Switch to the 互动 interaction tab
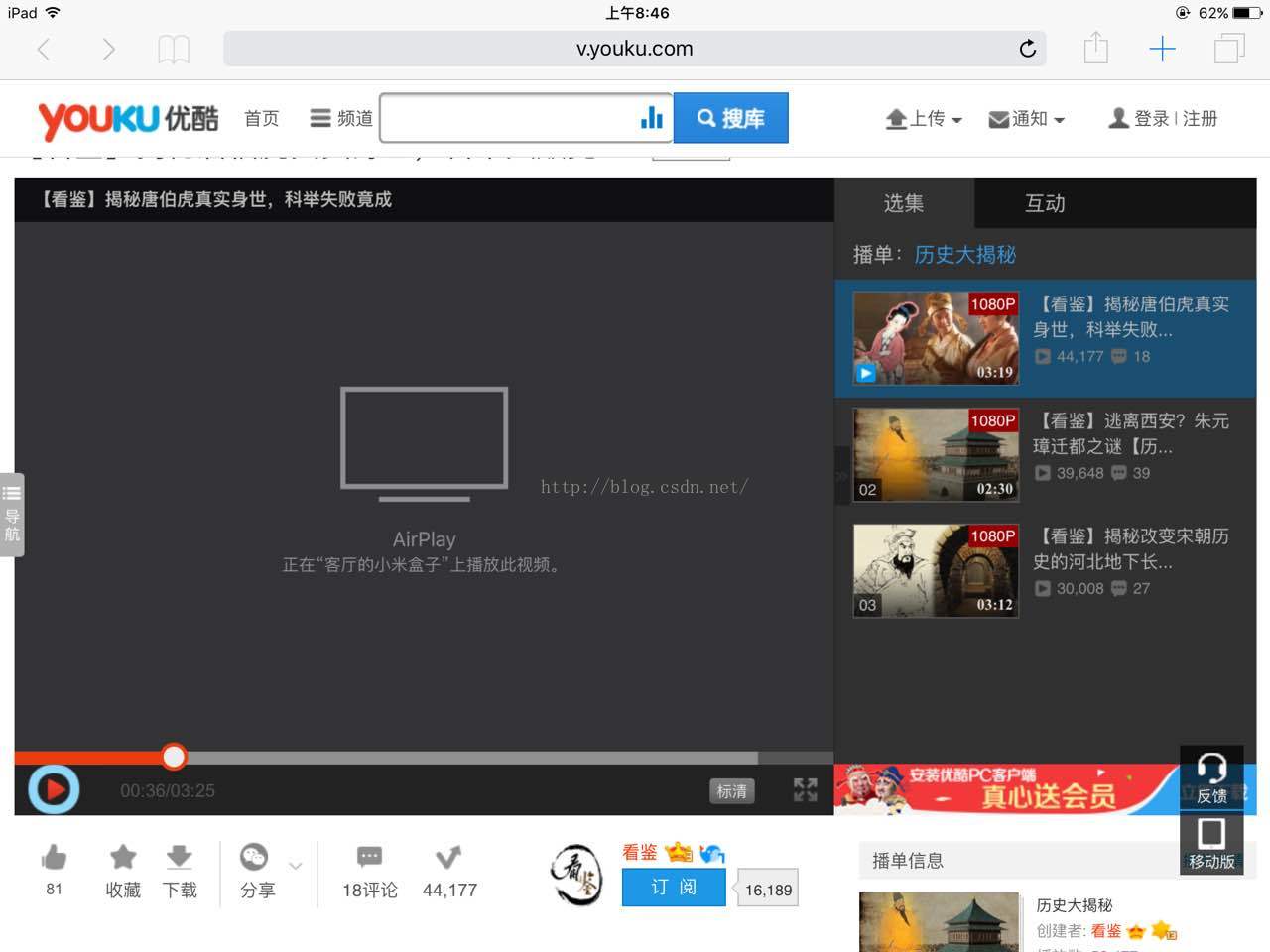The width and height of the screenshot is (1270, 952). pyautogui.click(x=1045, y=203)
